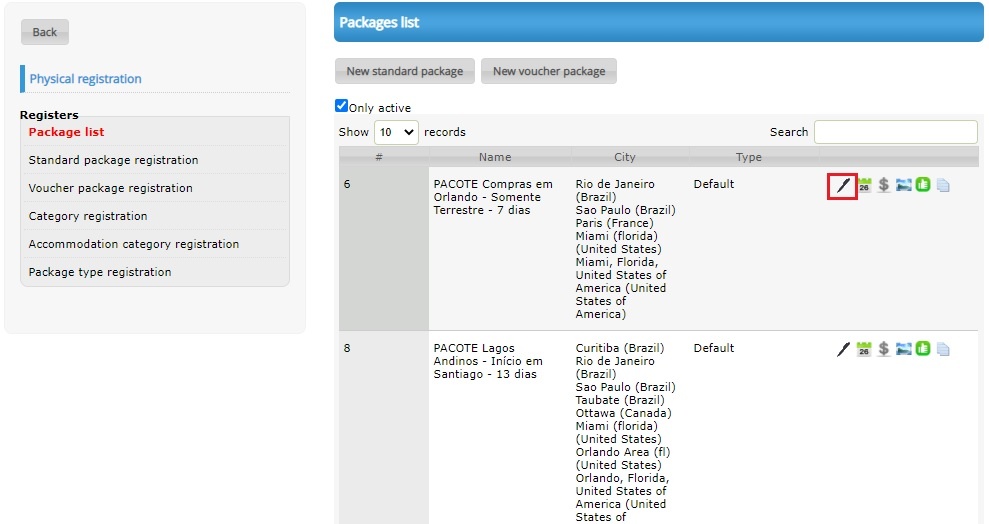
Task: Uncheck the Only active checkbox
Action: [341, 106]
